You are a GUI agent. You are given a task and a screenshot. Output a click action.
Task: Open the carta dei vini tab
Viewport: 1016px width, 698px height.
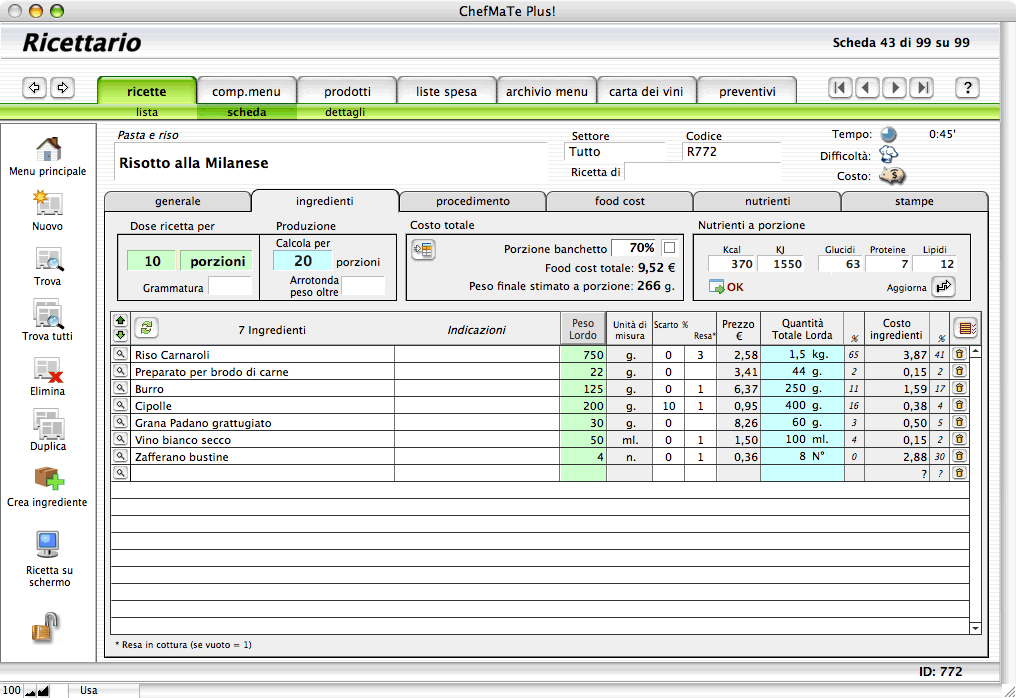pyautogui.click(x=646, y=91)
